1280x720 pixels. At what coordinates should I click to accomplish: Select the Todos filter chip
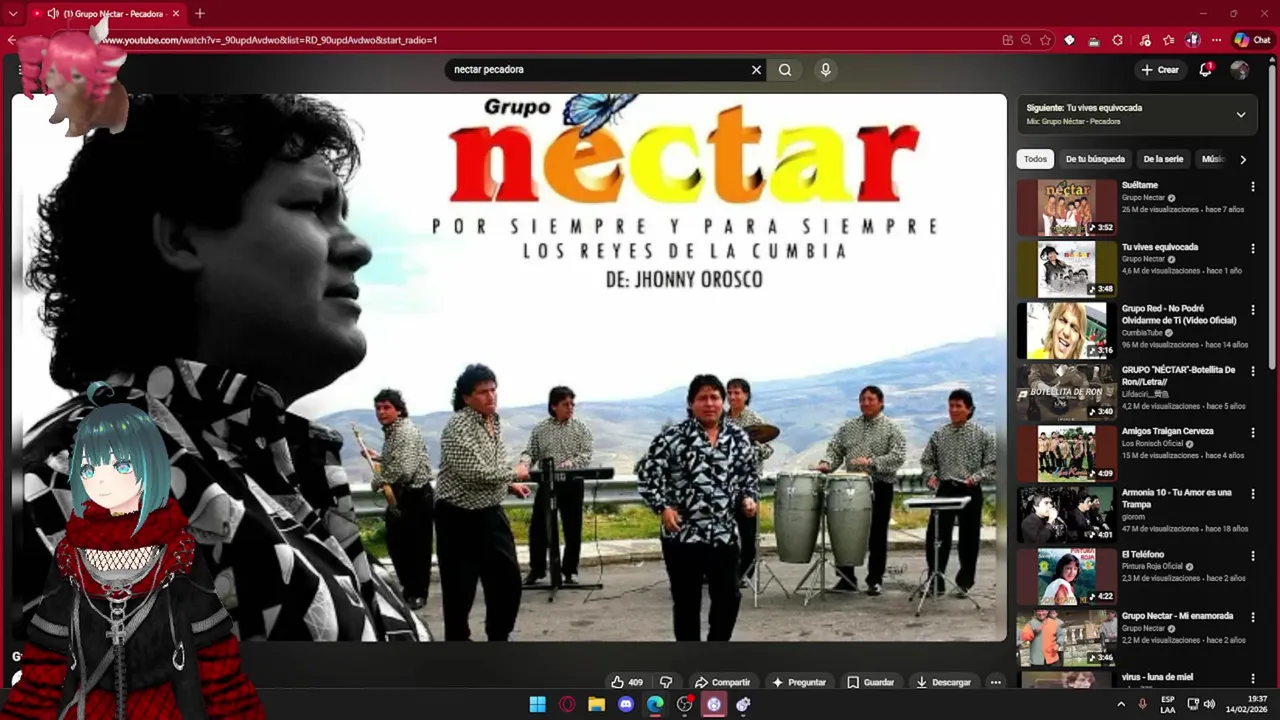(1036, 159)
